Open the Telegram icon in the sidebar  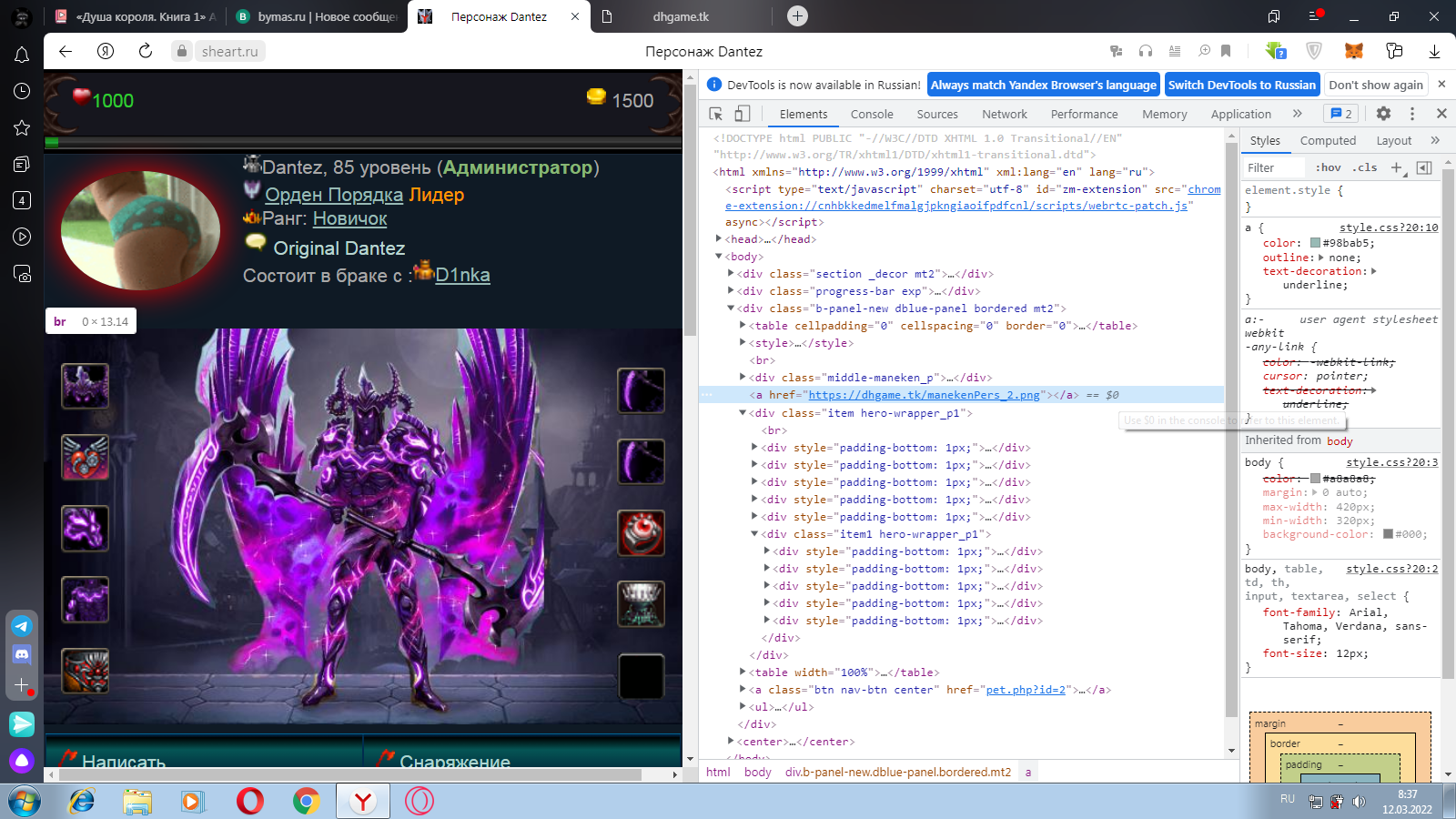pos(22,626)
